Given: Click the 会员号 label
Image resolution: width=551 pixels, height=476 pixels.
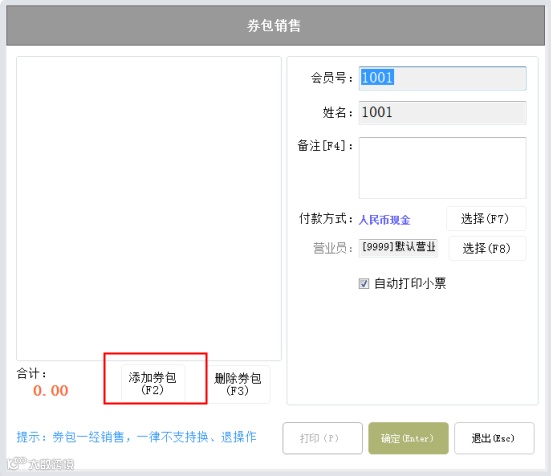Looking at the screenshot, I should coord(332,78).
